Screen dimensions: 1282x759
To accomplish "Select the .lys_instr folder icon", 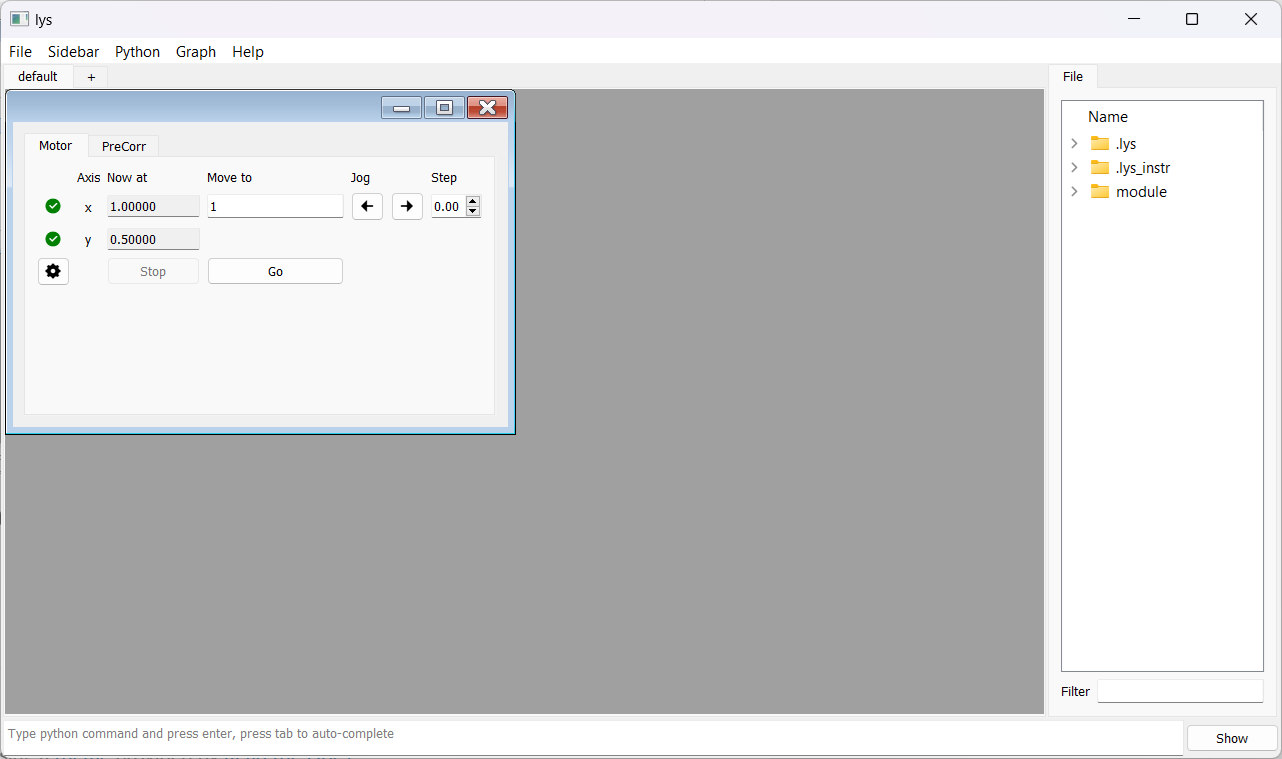I will pyautogui.click(x=1100, y=167).
